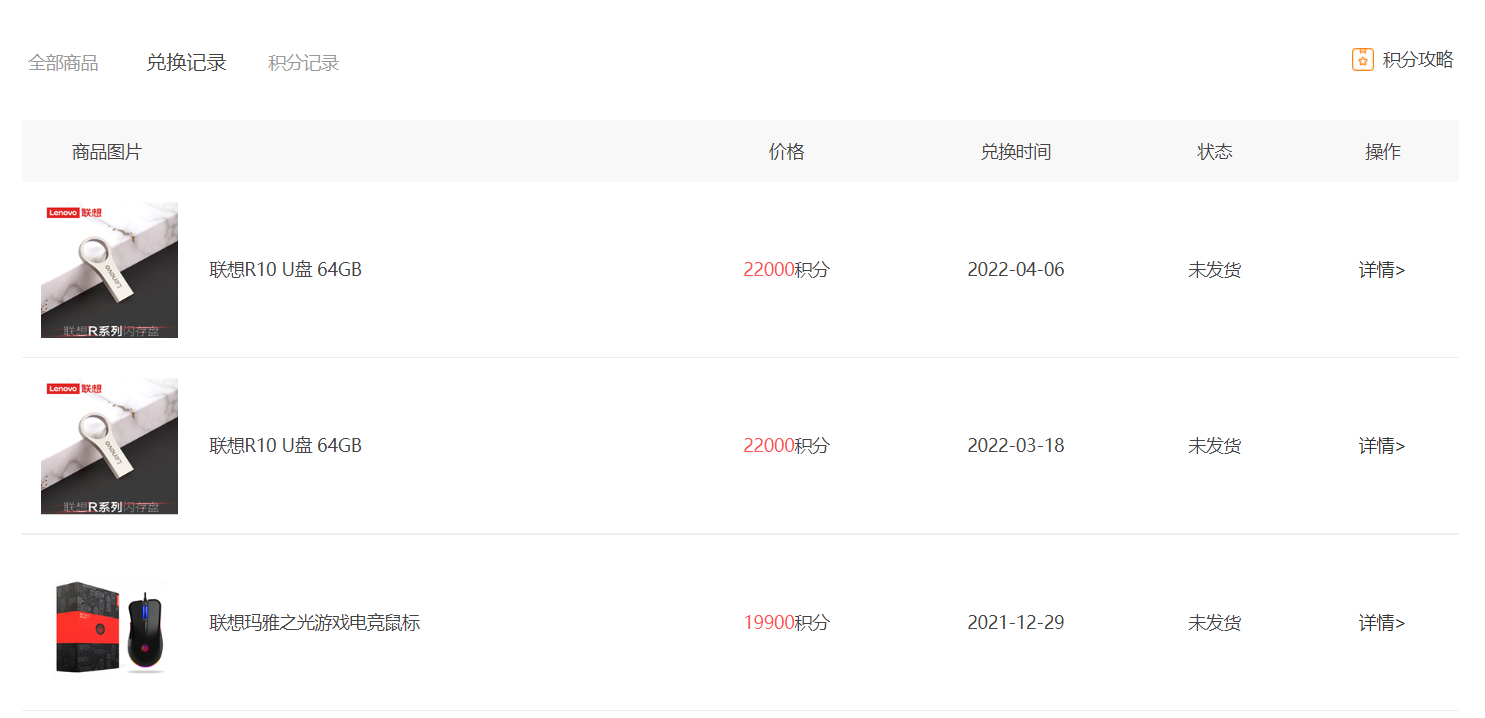Open the 积分记录 tab
1485x718 pixels.
click(x=304, y=63)
